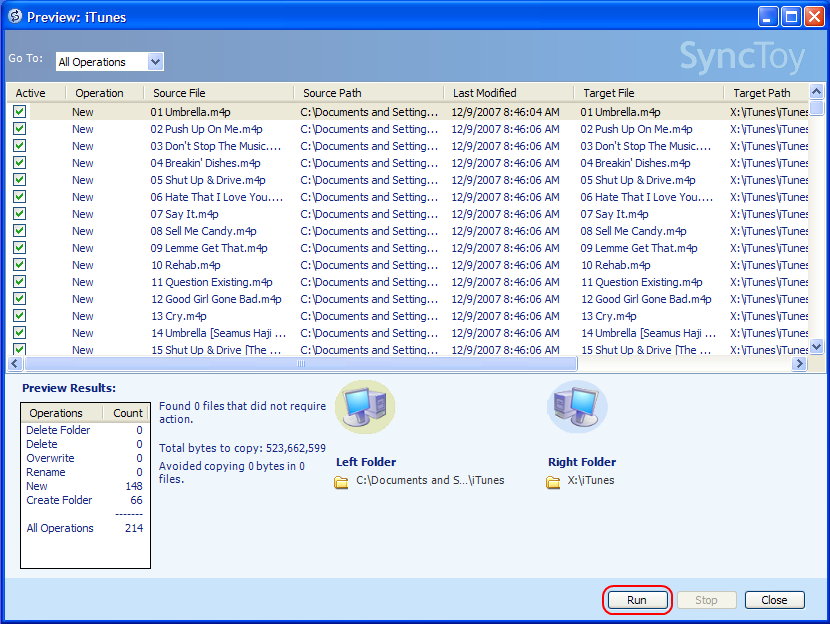The width and height of the screenshot is (830, 624).
Task: Toggle the checkbox for 06 Hate That I Love You
Action: tap(20, 196)
